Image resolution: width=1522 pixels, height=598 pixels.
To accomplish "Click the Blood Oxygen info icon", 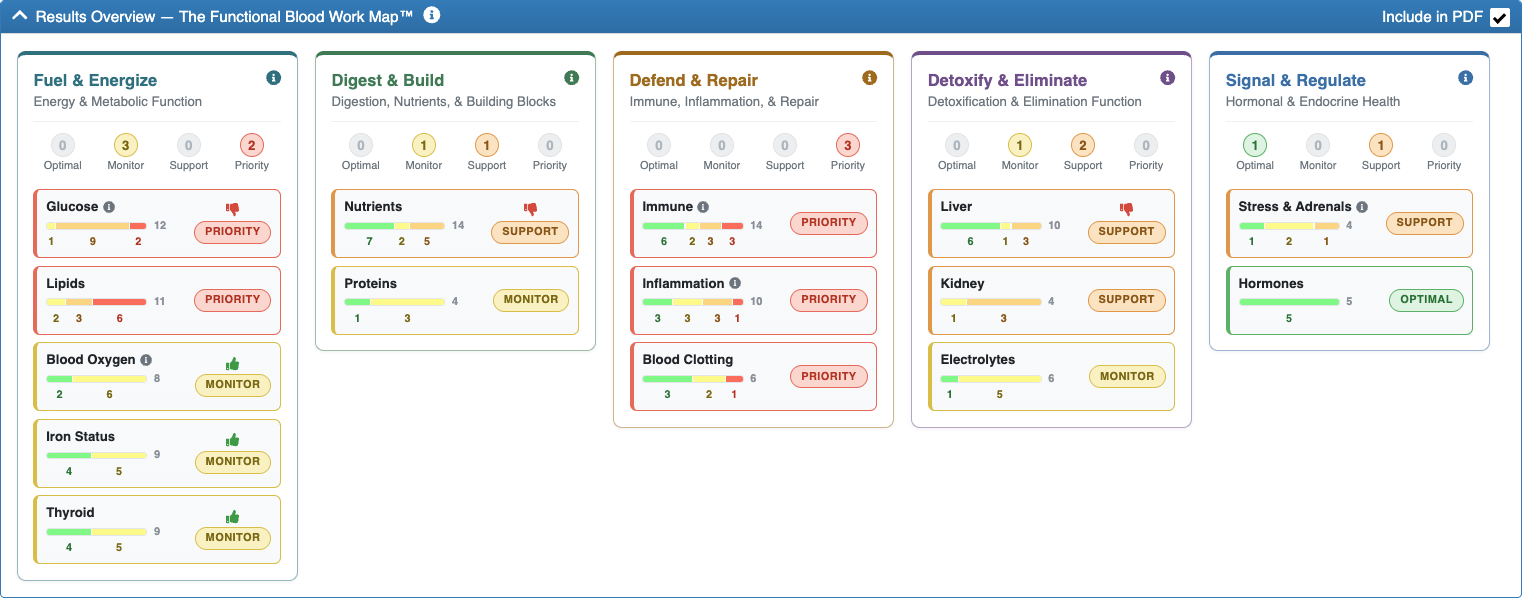I will [x=146, y=360].
